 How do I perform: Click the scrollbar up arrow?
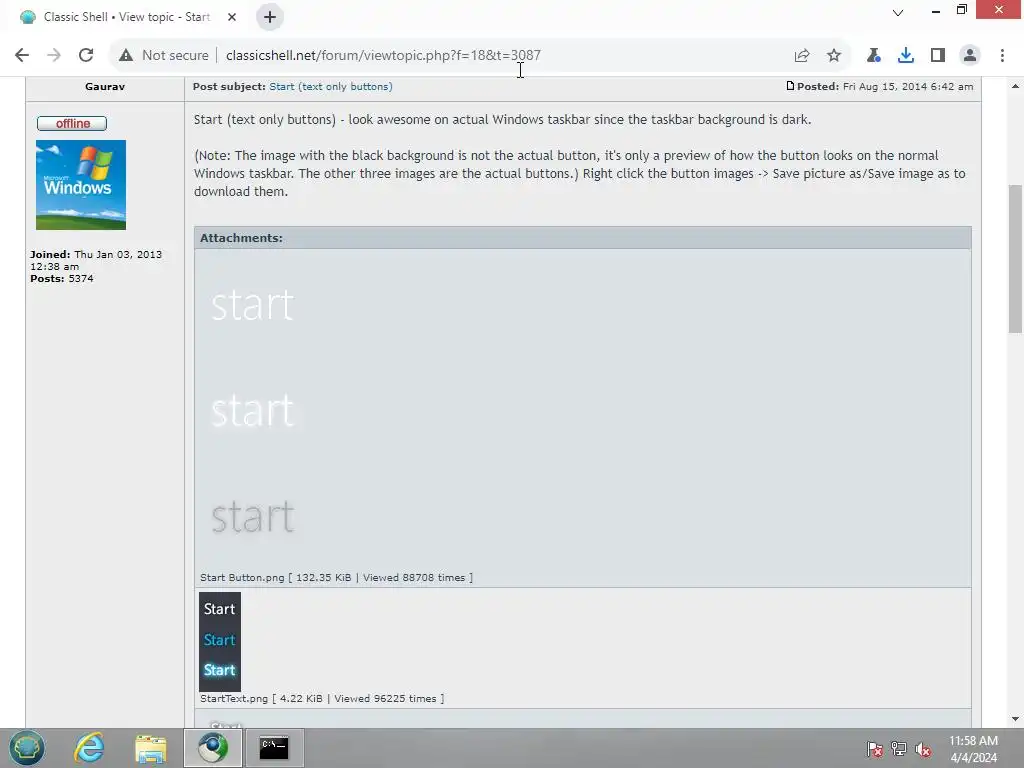(1015, 86)
